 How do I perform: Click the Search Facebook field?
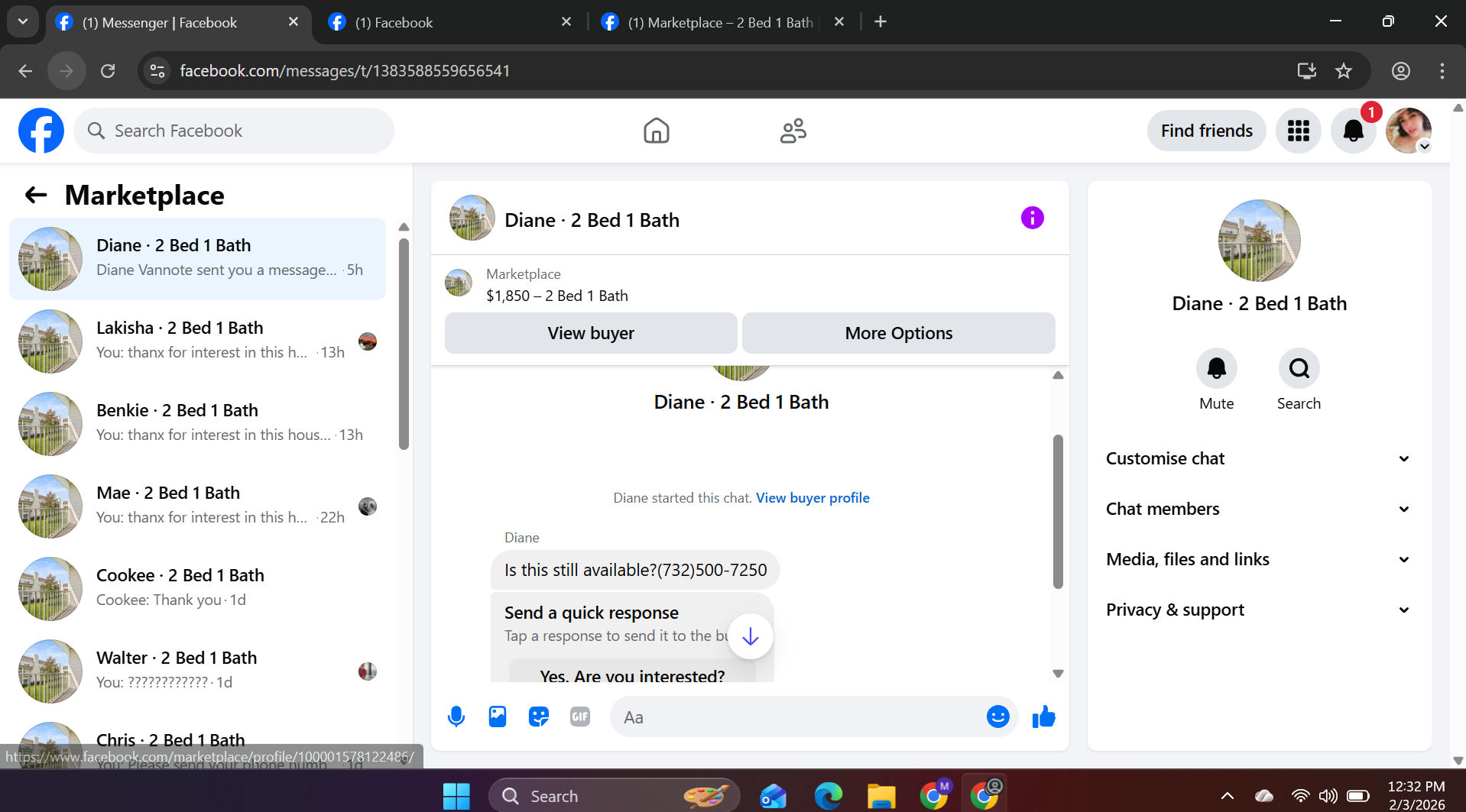234,131
